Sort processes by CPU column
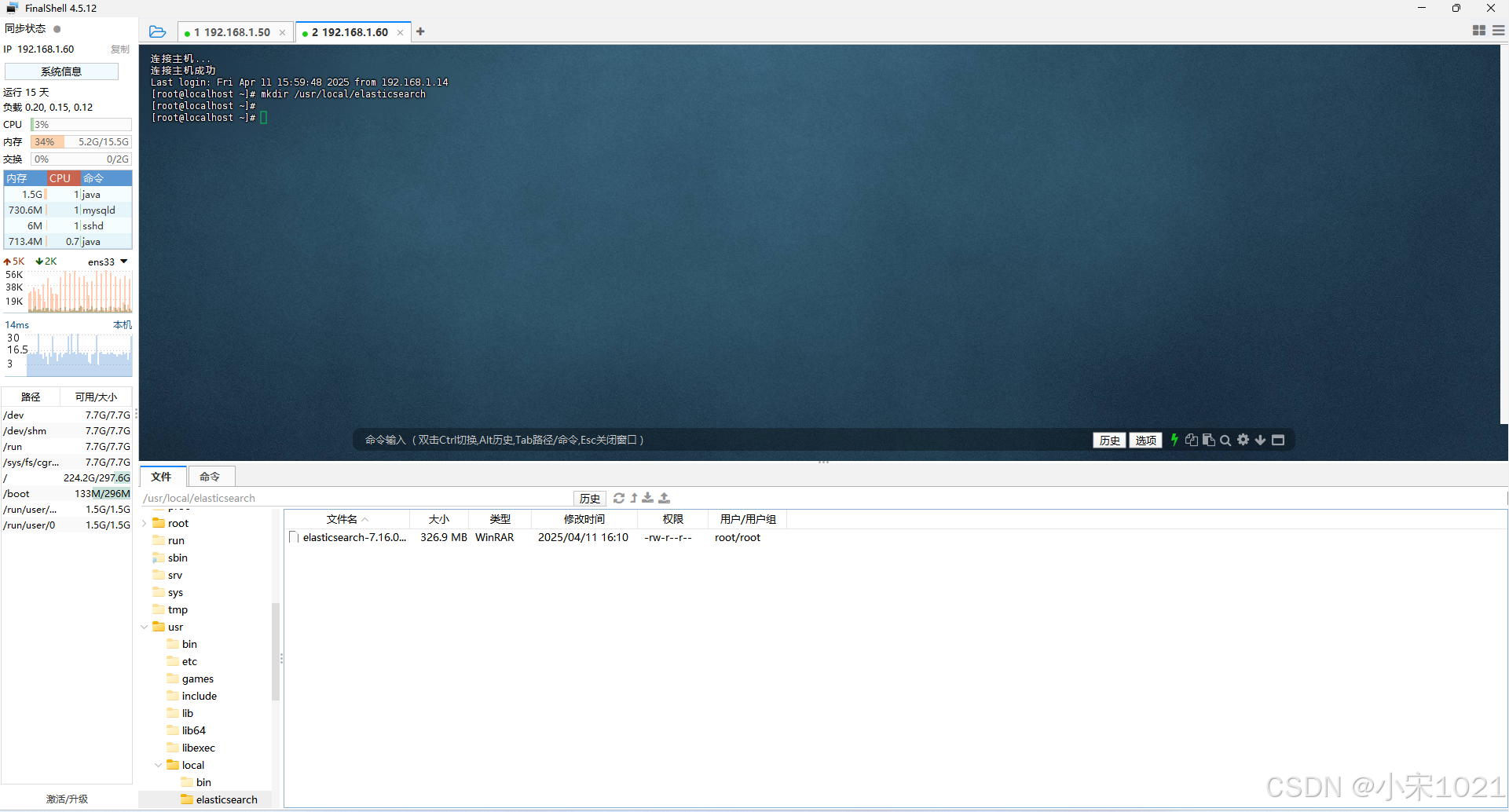 click(63, 178)
